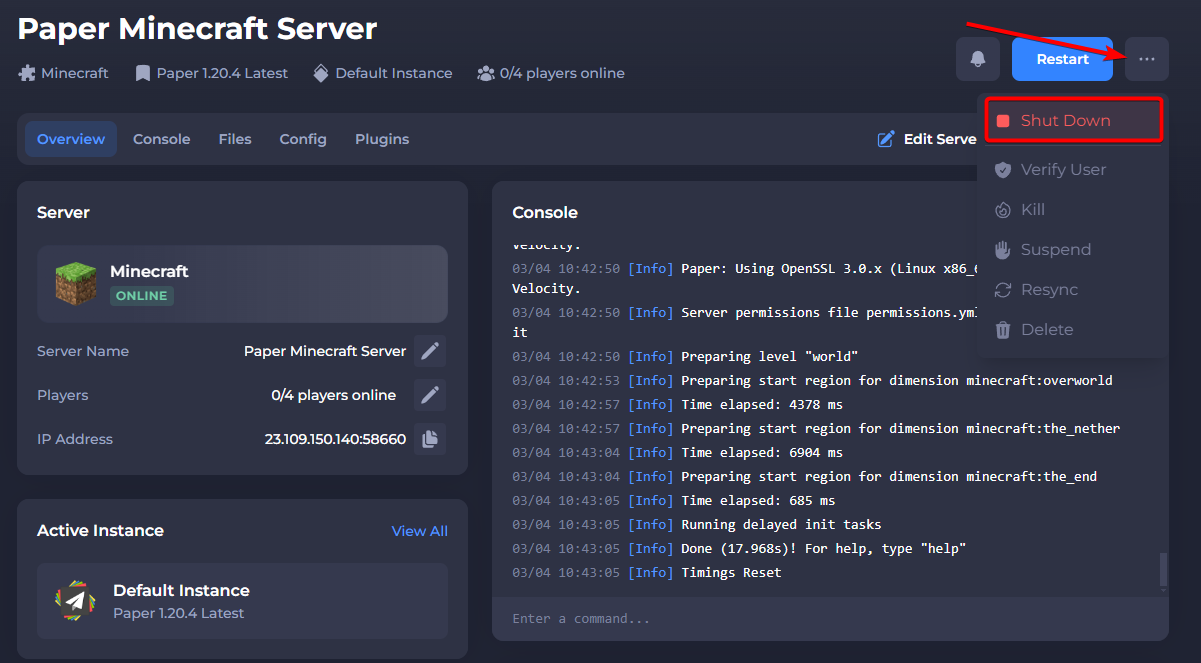
Task: Switch to the Config tab
Action: [x=303, y=139]
